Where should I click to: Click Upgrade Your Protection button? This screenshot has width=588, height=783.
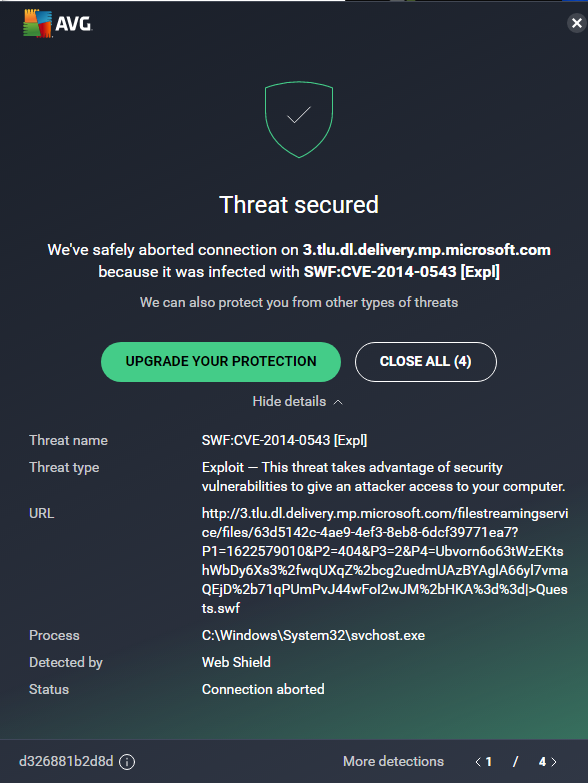coord(221,362)
